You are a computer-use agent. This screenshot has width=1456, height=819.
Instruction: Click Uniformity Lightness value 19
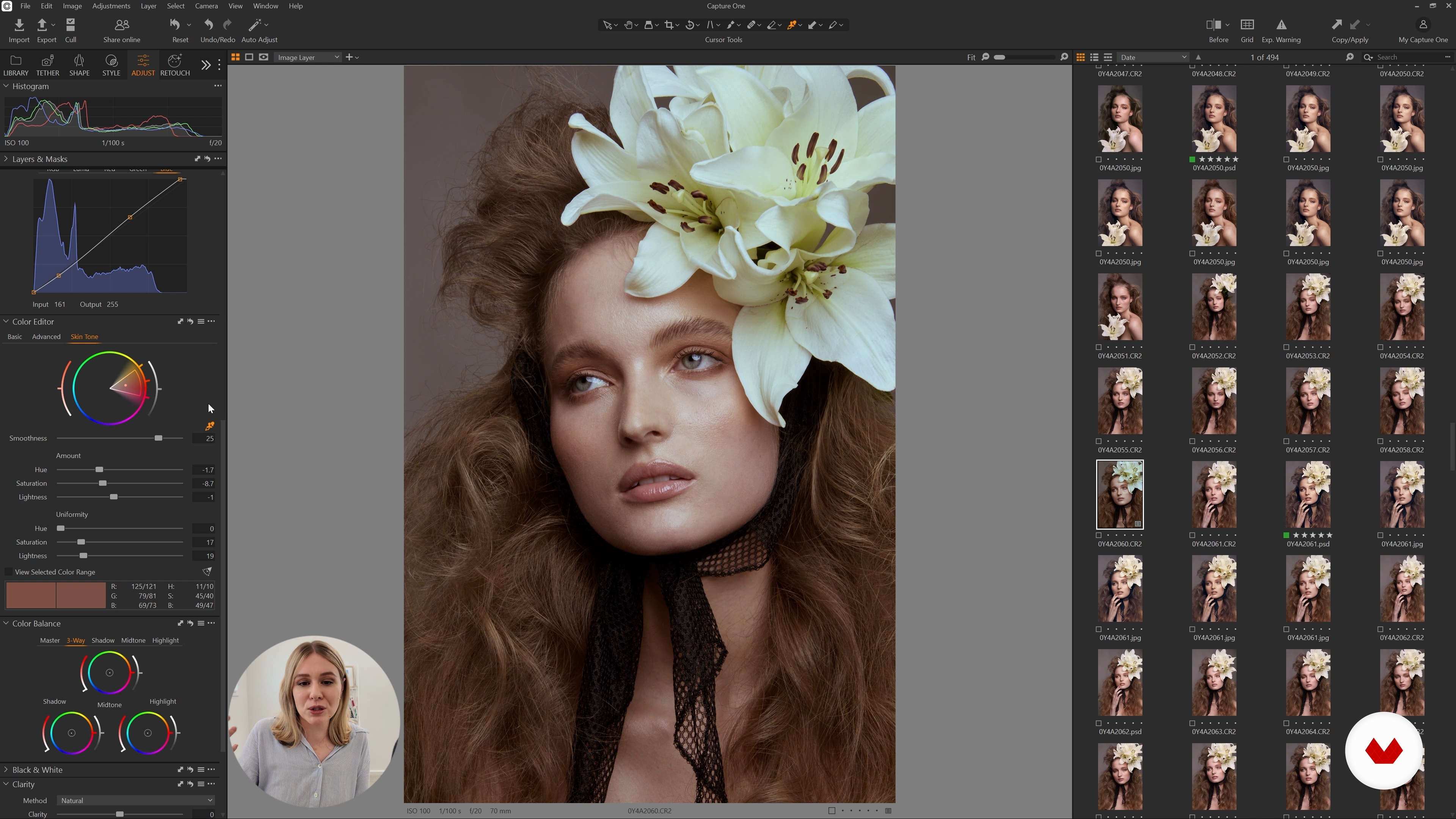tap(204, 556)
